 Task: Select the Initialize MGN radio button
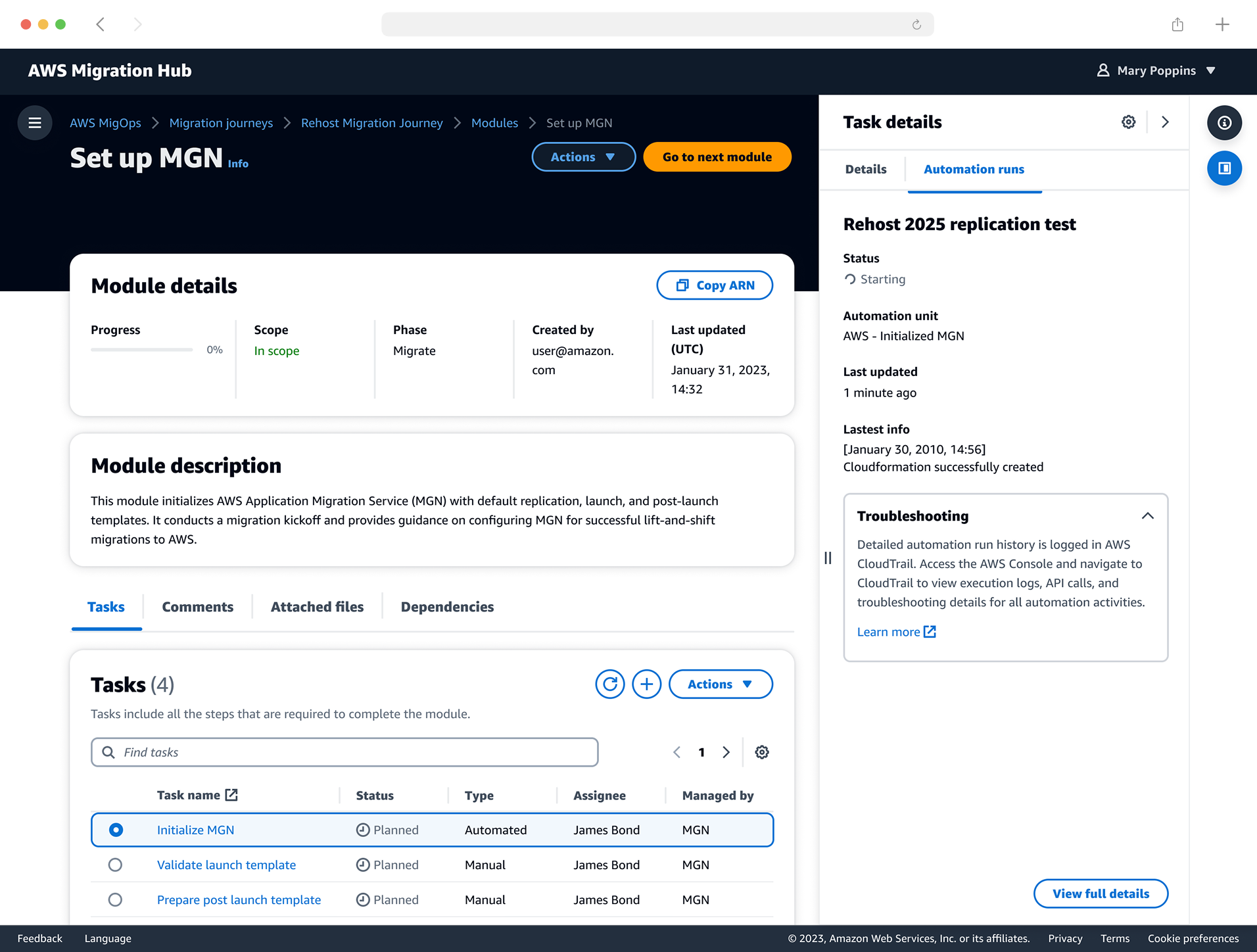pyautogui.click(x=116, y=830)
